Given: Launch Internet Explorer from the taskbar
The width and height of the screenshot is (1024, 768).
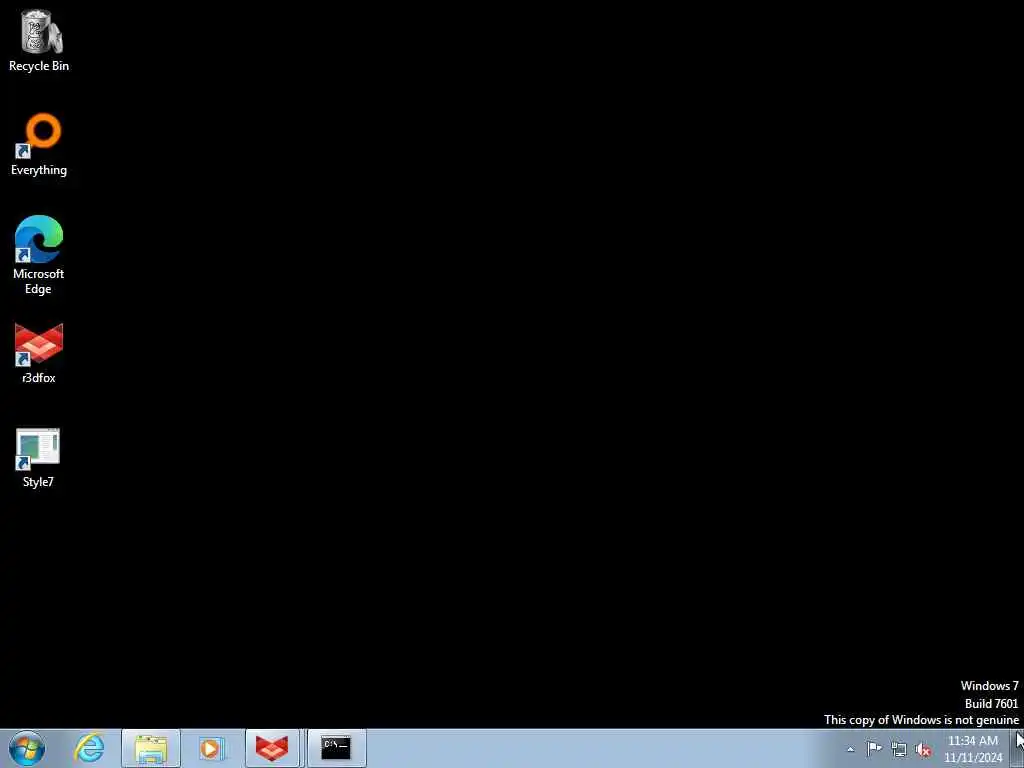Looking at the screenshot, I should coord(89,748).
